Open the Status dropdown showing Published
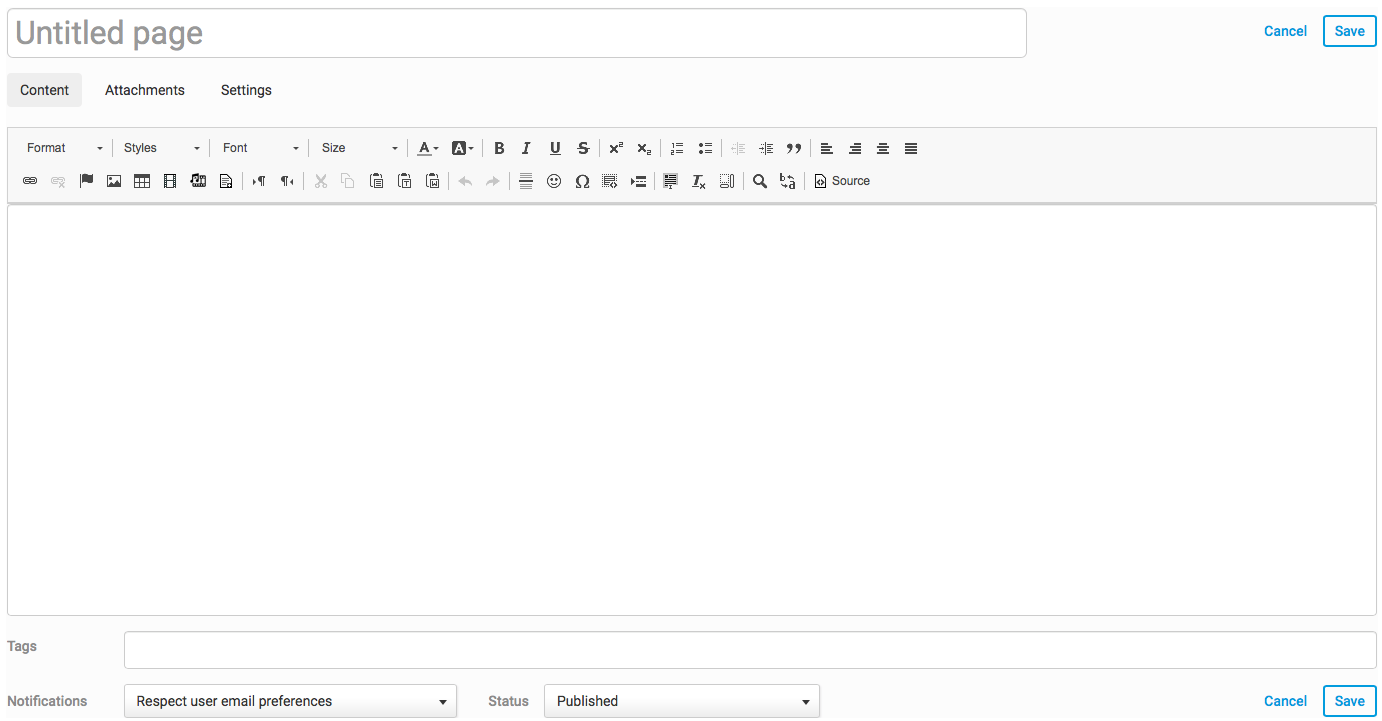 (x=682, y=701)
